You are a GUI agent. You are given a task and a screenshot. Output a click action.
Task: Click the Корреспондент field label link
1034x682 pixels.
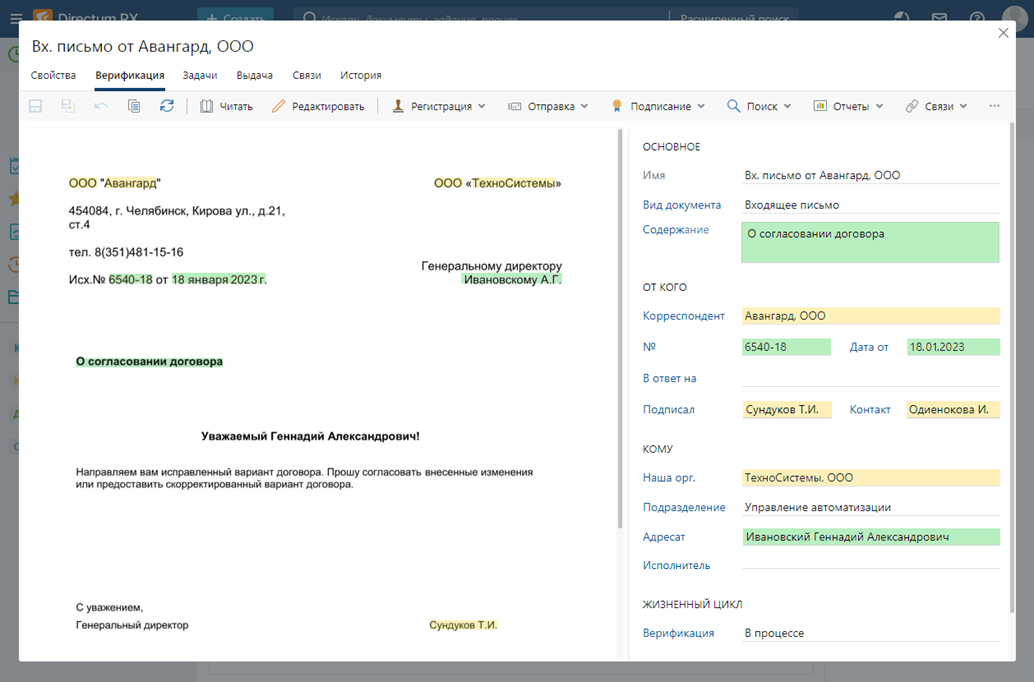683,316
